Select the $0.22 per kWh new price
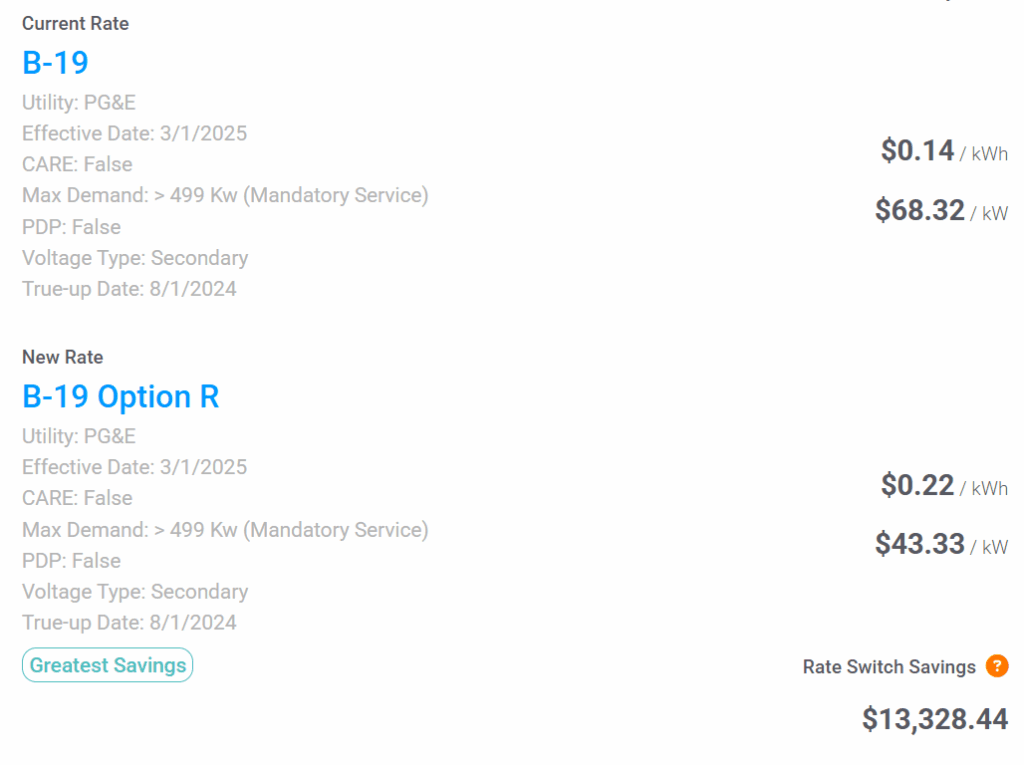Viewport: 1024px width, 765px height. pos(944,485)
